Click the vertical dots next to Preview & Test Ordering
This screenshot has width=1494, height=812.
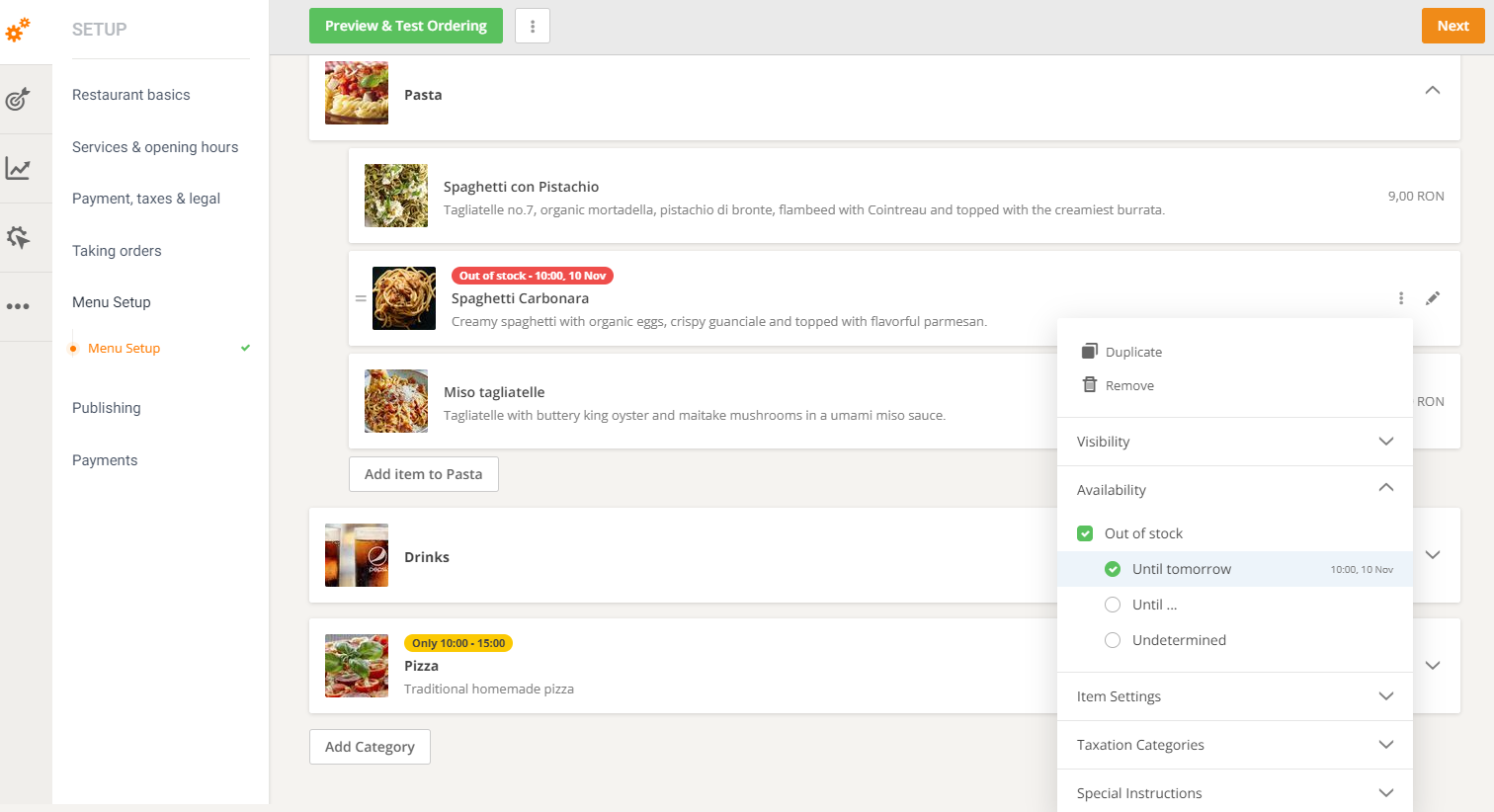pyautogui.click(x=533, y=26)
